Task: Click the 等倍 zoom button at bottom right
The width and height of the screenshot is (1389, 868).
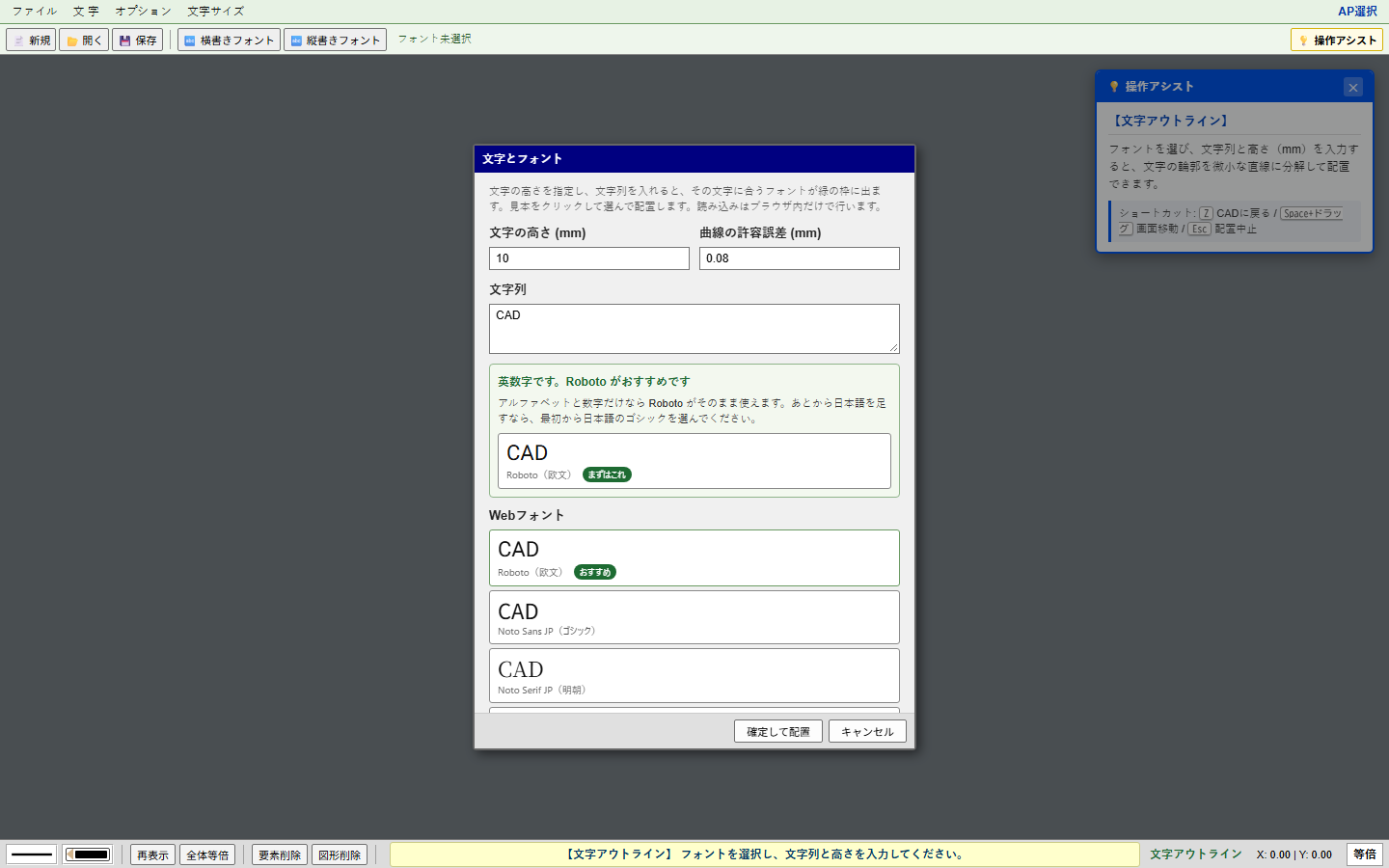Action: tap(1365, 854)
